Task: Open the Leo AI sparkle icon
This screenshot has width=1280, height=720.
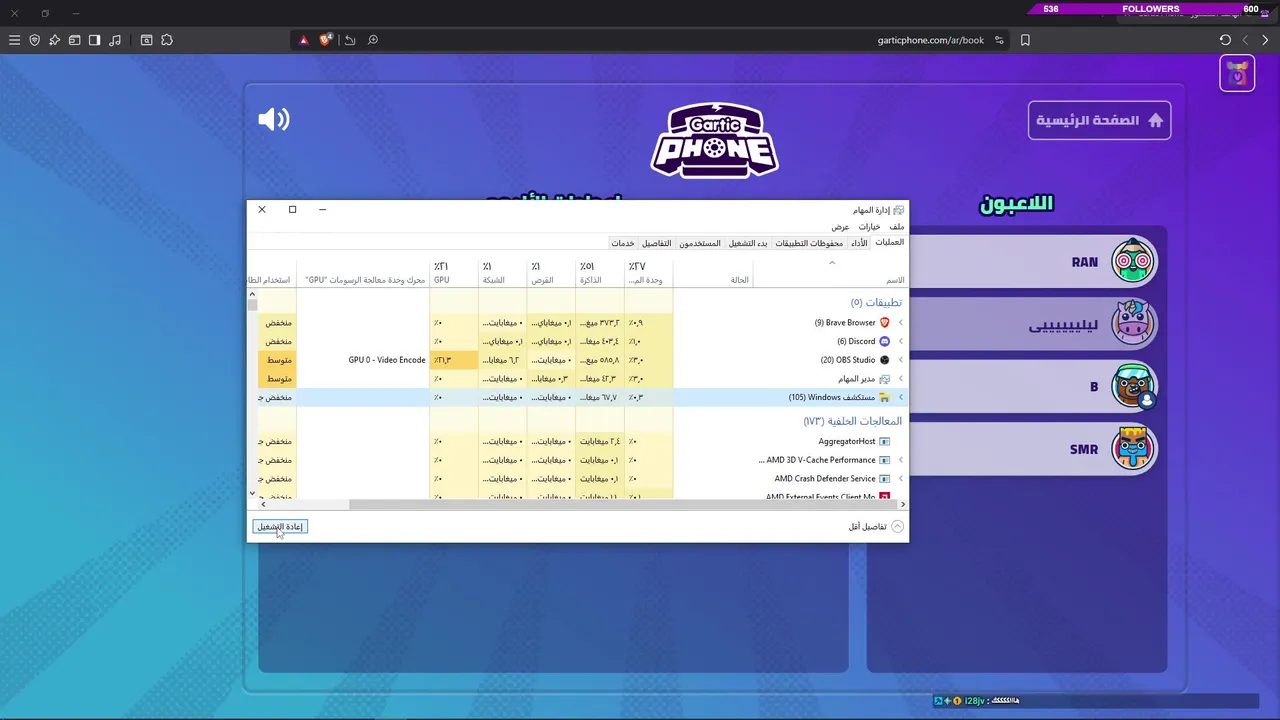Action: 54,40
